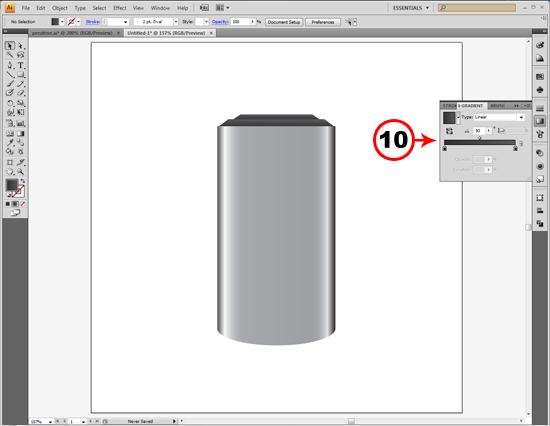Click the Document Setup button
Screen dimensions: 550x426
pos(284,22)
